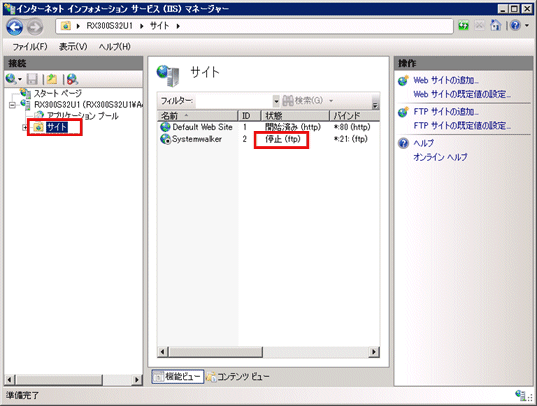The height and width of the screenshot is (406, 537).
Task: Click the breadcrumb root folder icon
Action: [66, 26]
